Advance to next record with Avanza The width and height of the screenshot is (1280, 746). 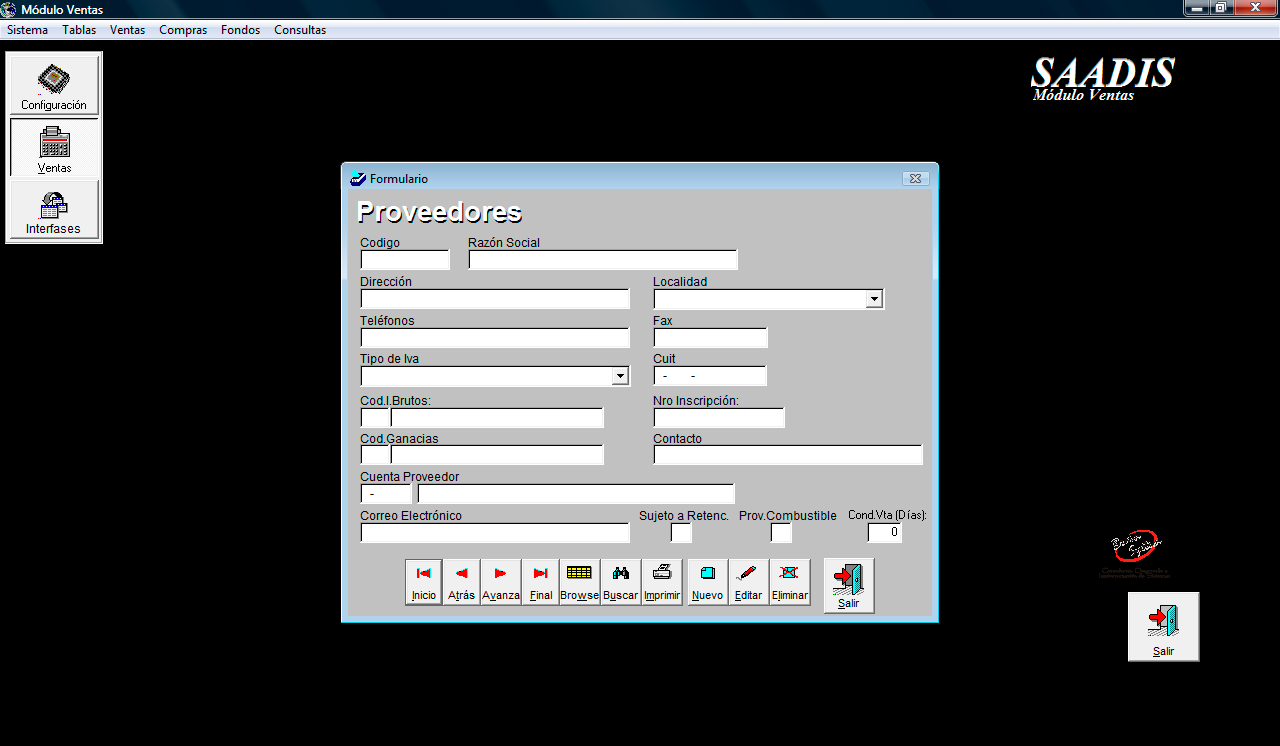500,582
